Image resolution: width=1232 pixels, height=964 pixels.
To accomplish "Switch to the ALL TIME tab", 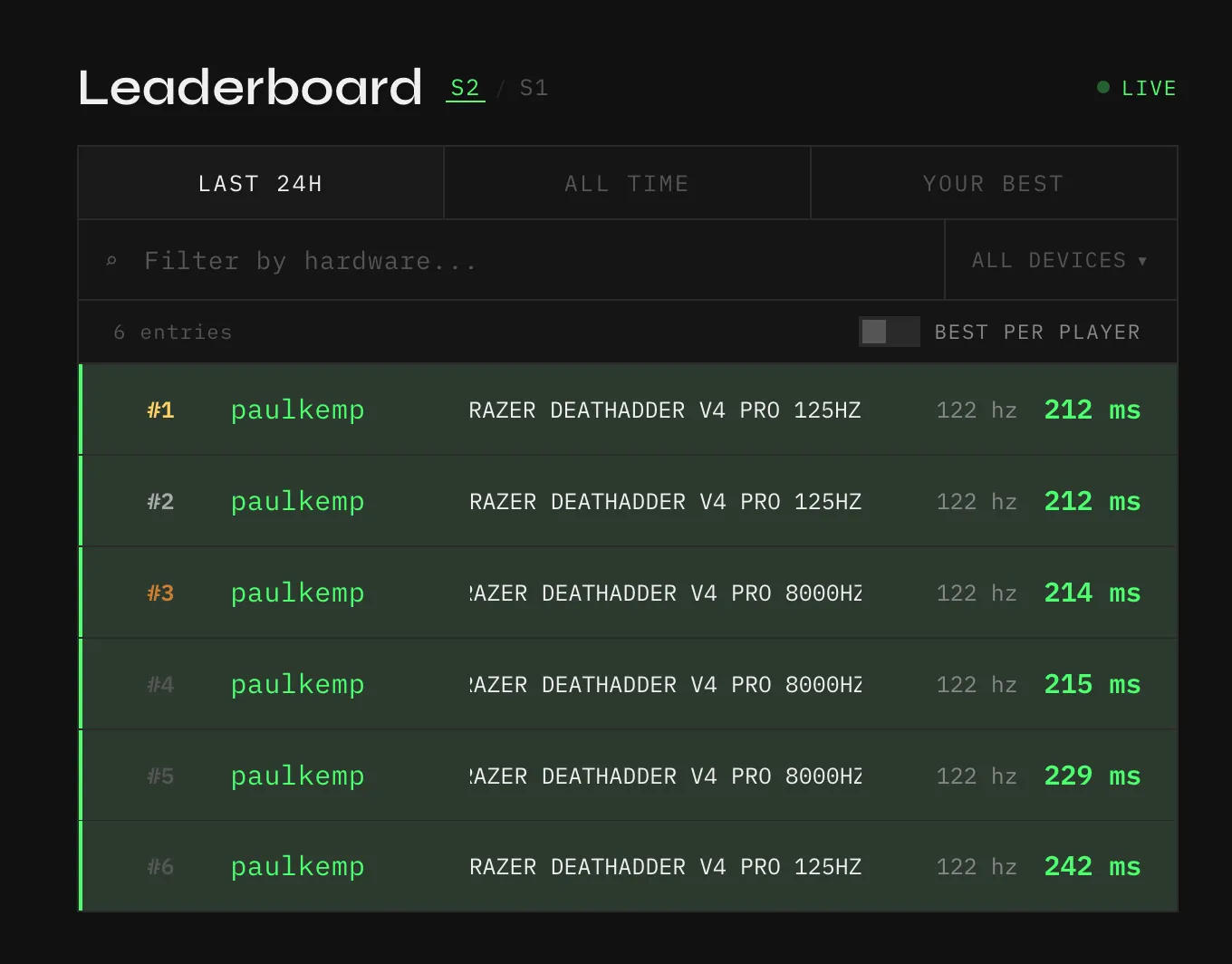I will coord(626,183).
